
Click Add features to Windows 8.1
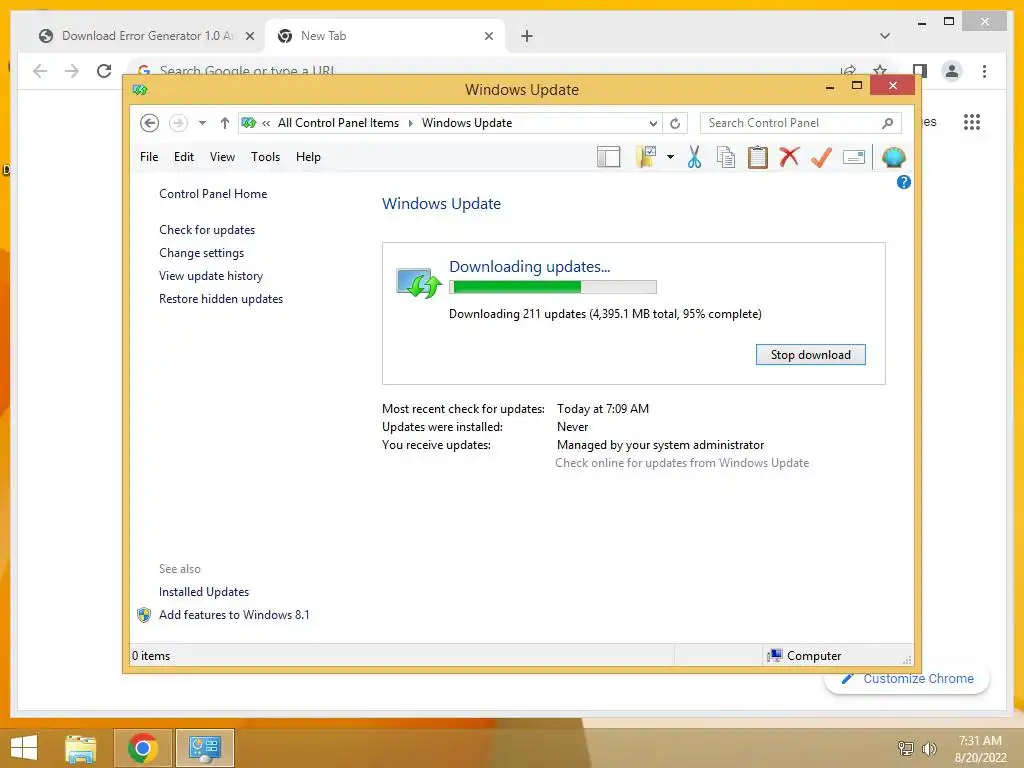(234, 615)
